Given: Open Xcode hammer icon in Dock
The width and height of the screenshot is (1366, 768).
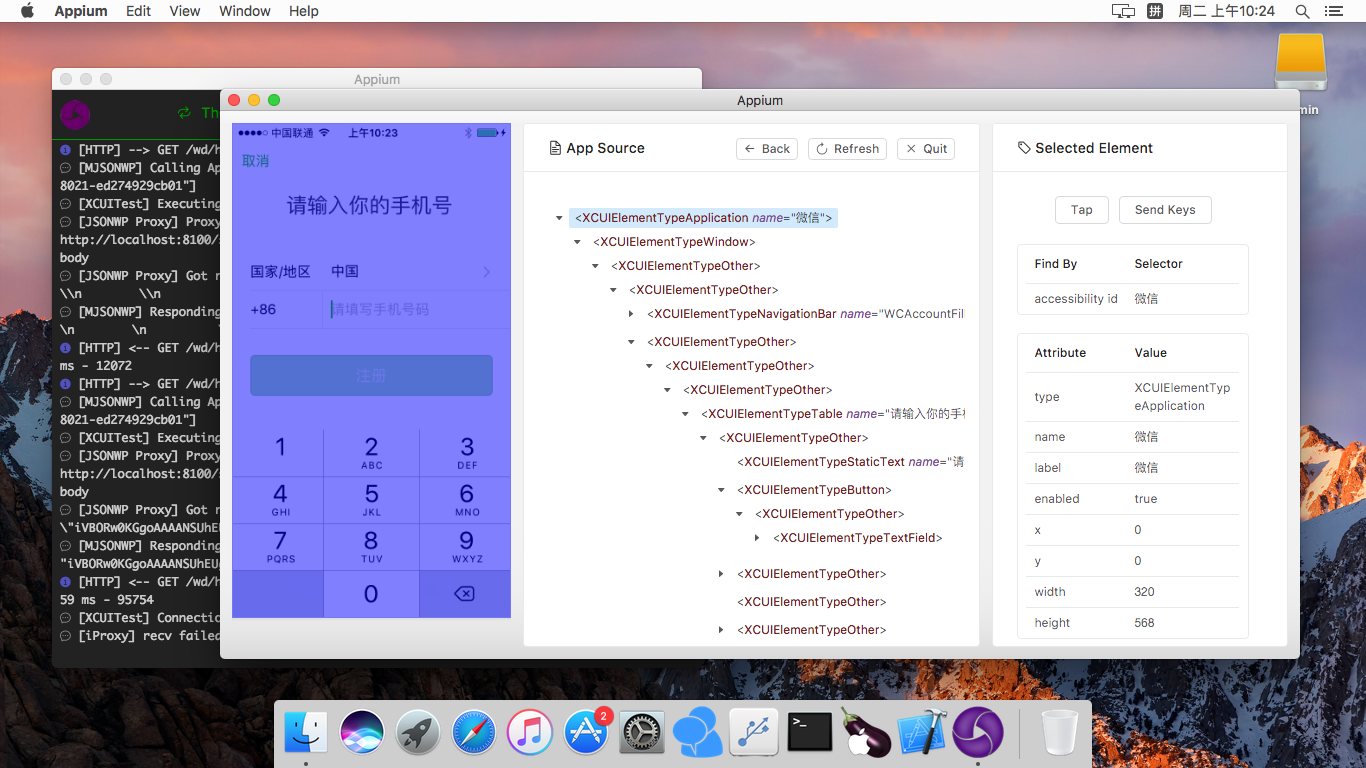Looking at the screenshot, I should click(x=922, y=732).
